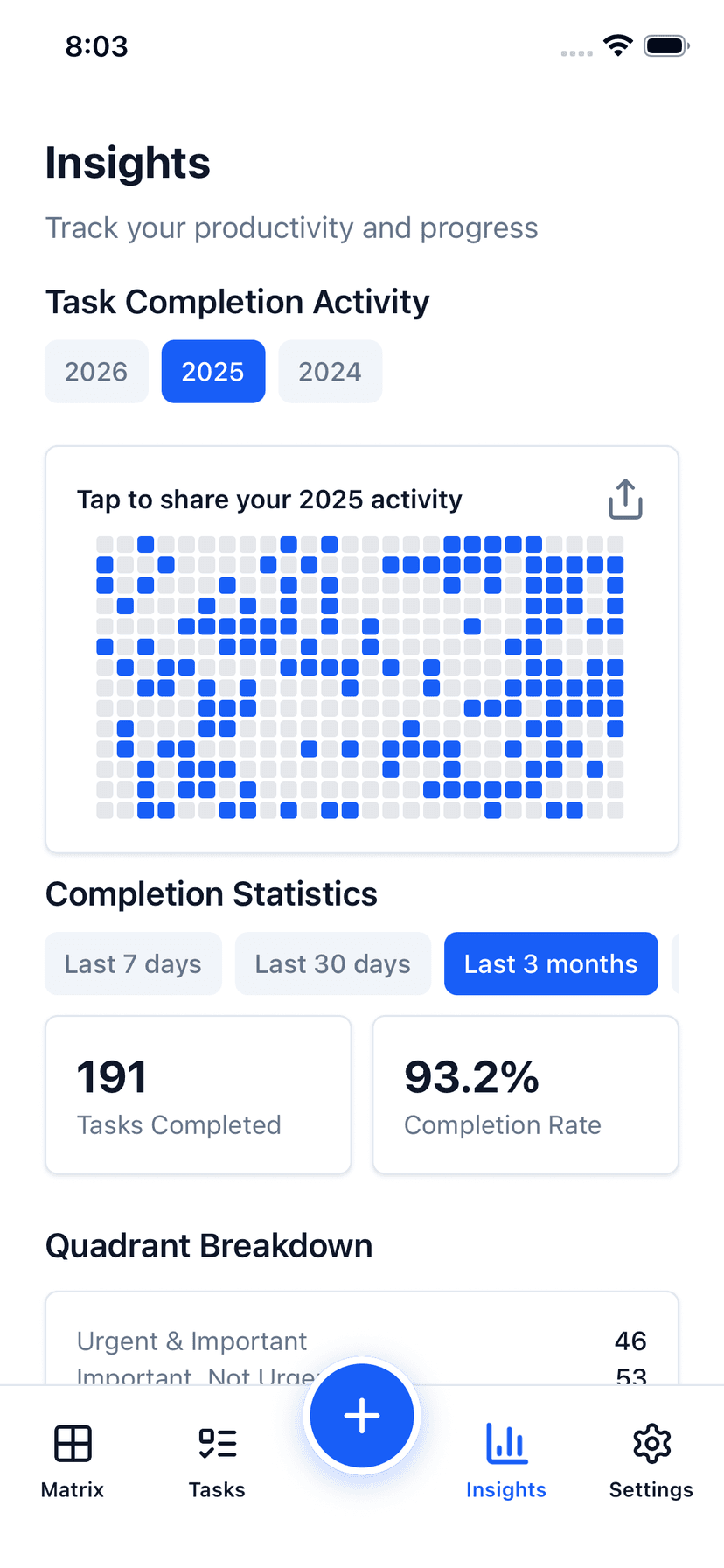
Task: Tap the Tasks Completed stat card
Action: 198,1094
